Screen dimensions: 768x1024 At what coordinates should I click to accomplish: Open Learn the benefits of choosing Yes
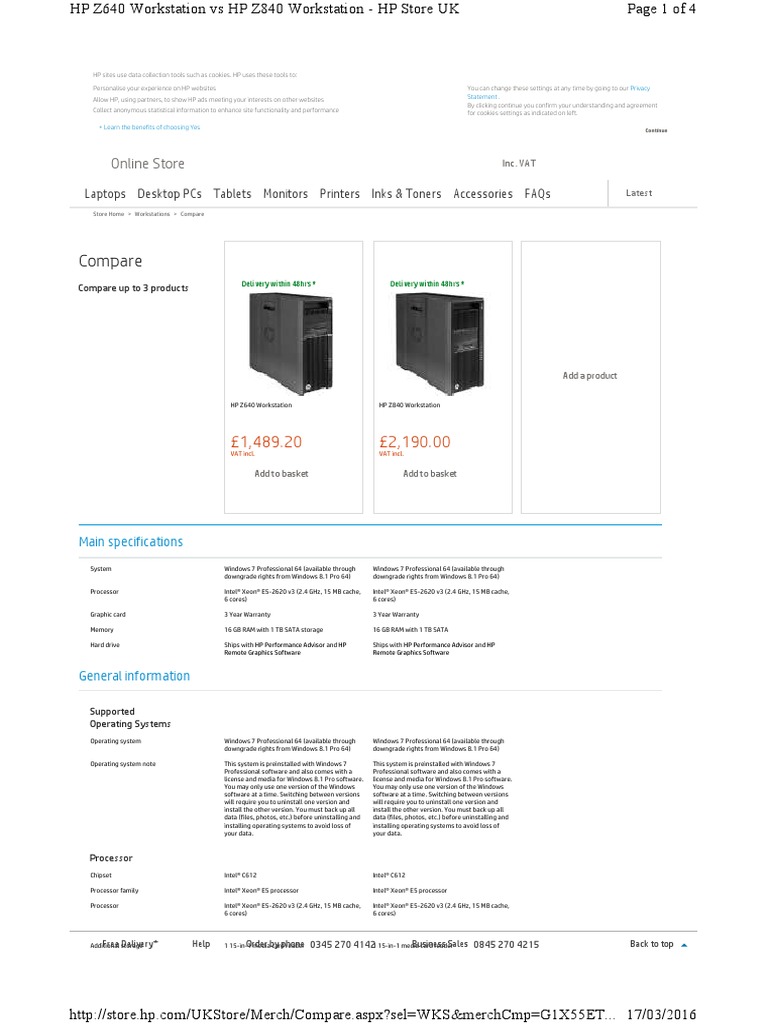[x=150, y=127]
